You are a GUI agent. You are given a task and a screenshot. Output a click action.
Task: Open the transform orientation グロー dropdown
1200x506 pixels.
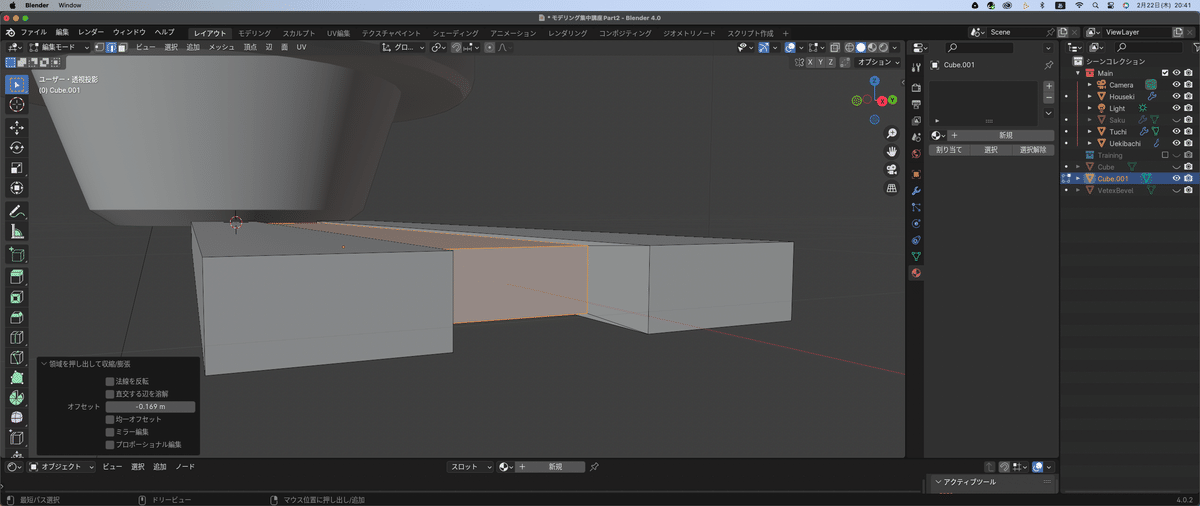coord(404,47)
